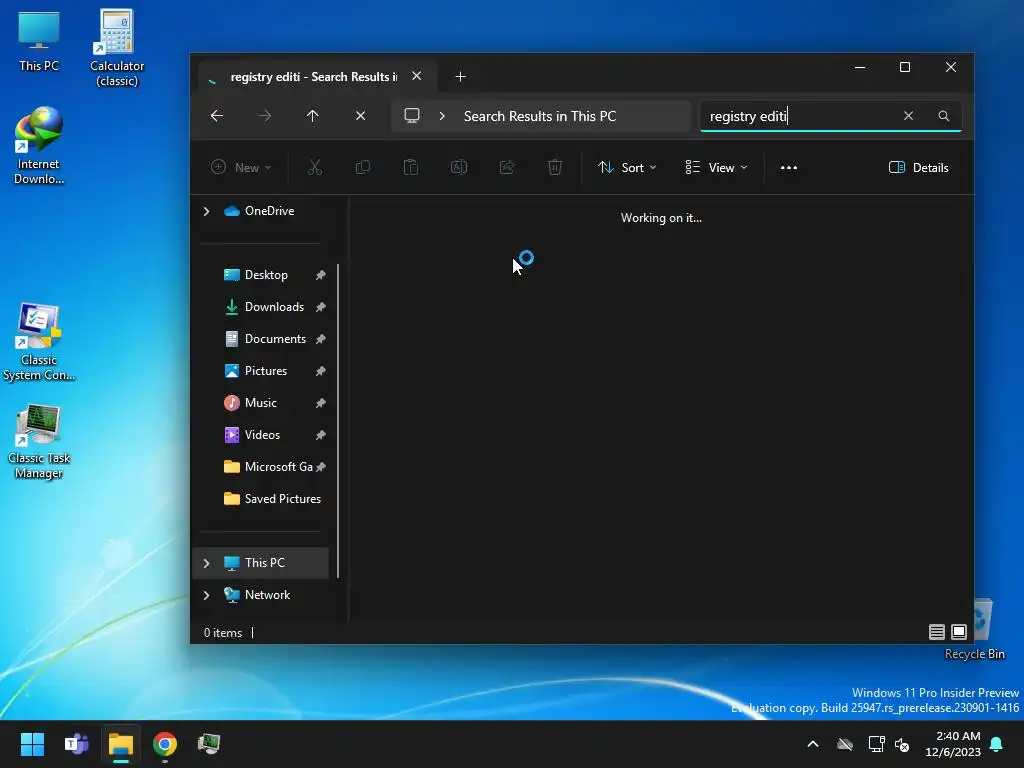Click the PC icon in address bar
Screen dimensions: 1024x768
(411, 116)
